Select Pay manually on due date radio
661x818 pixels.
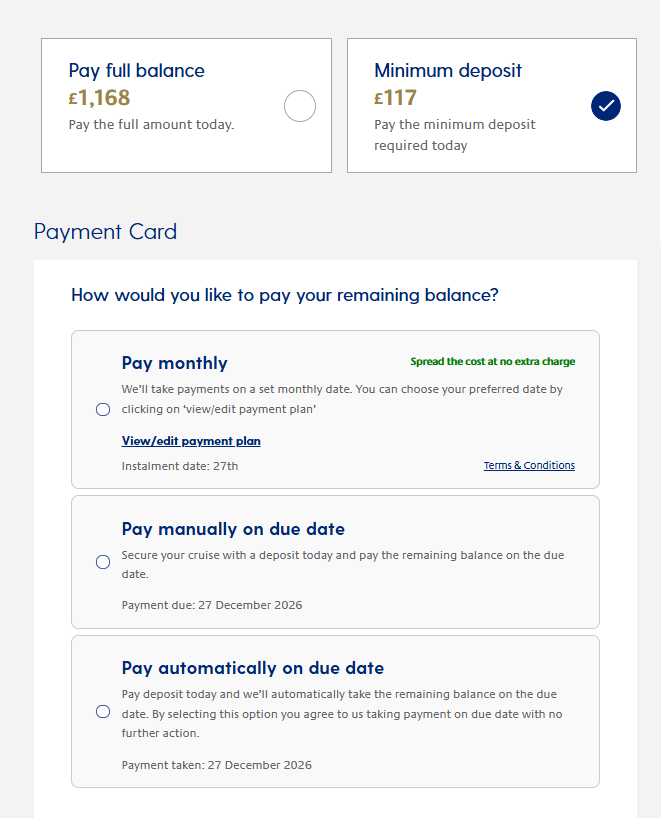pyautogui.click(x=103, y=562)
